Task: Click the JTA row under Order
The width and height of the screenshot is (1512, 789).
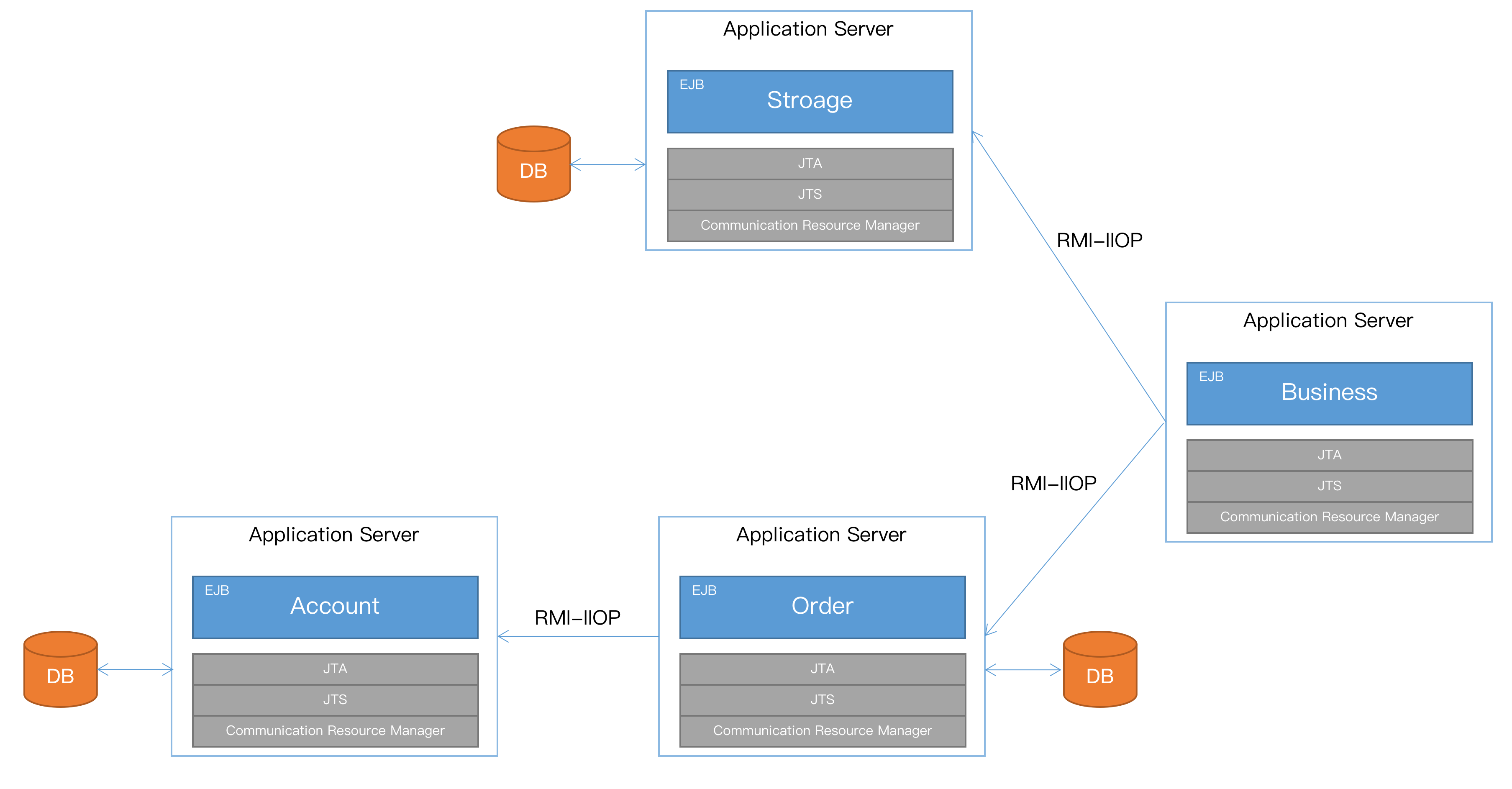Action: coord(823,669)
